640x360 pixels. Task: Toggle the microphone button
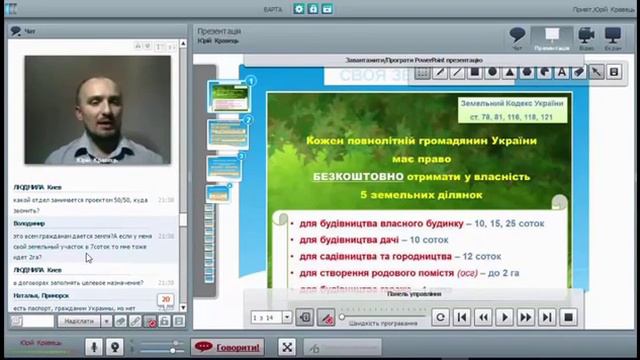pyautogui.click(x=94, y=347)
